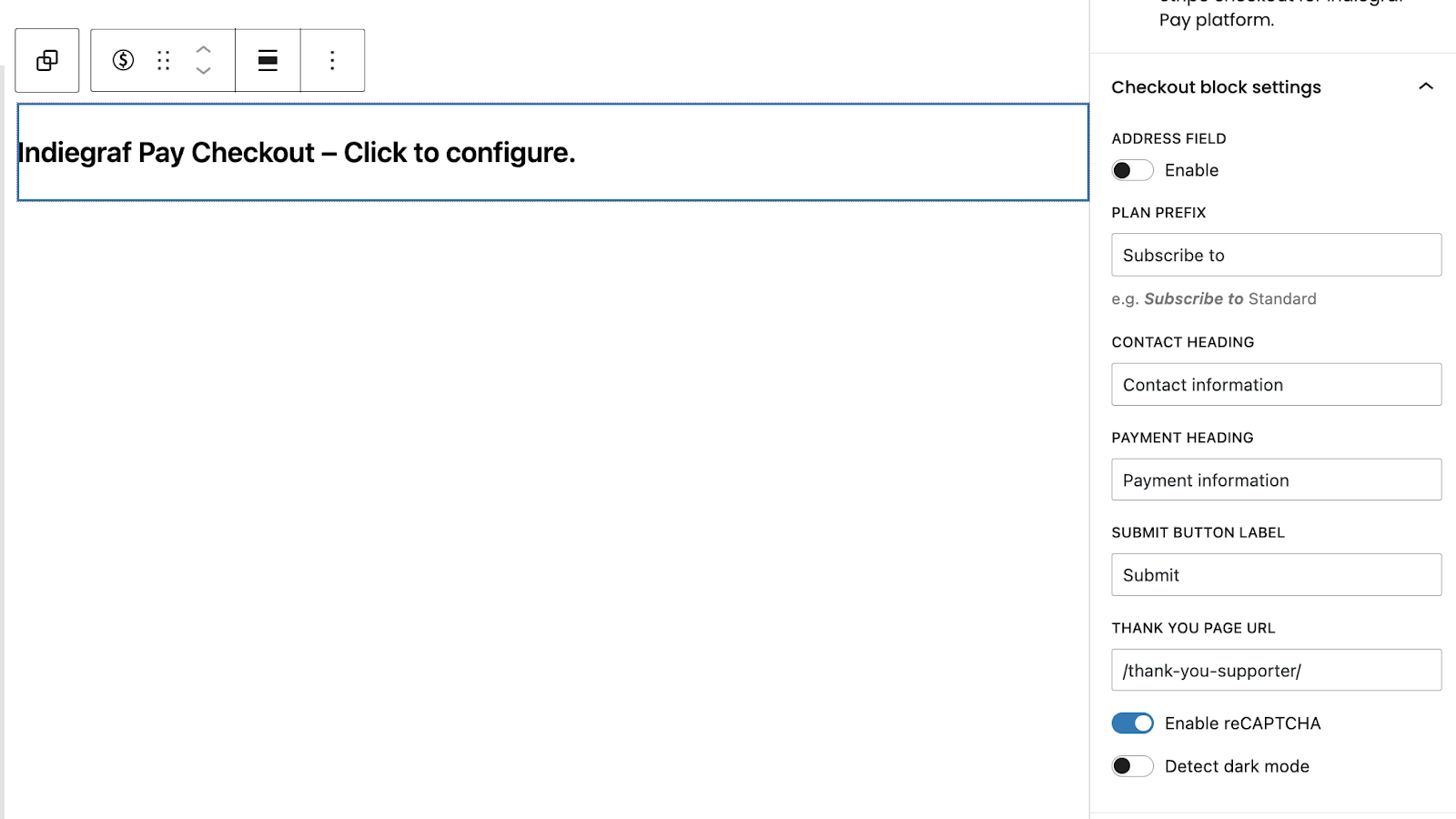
Task: Focus the Payment Heading input
Action: point(1276,480)
